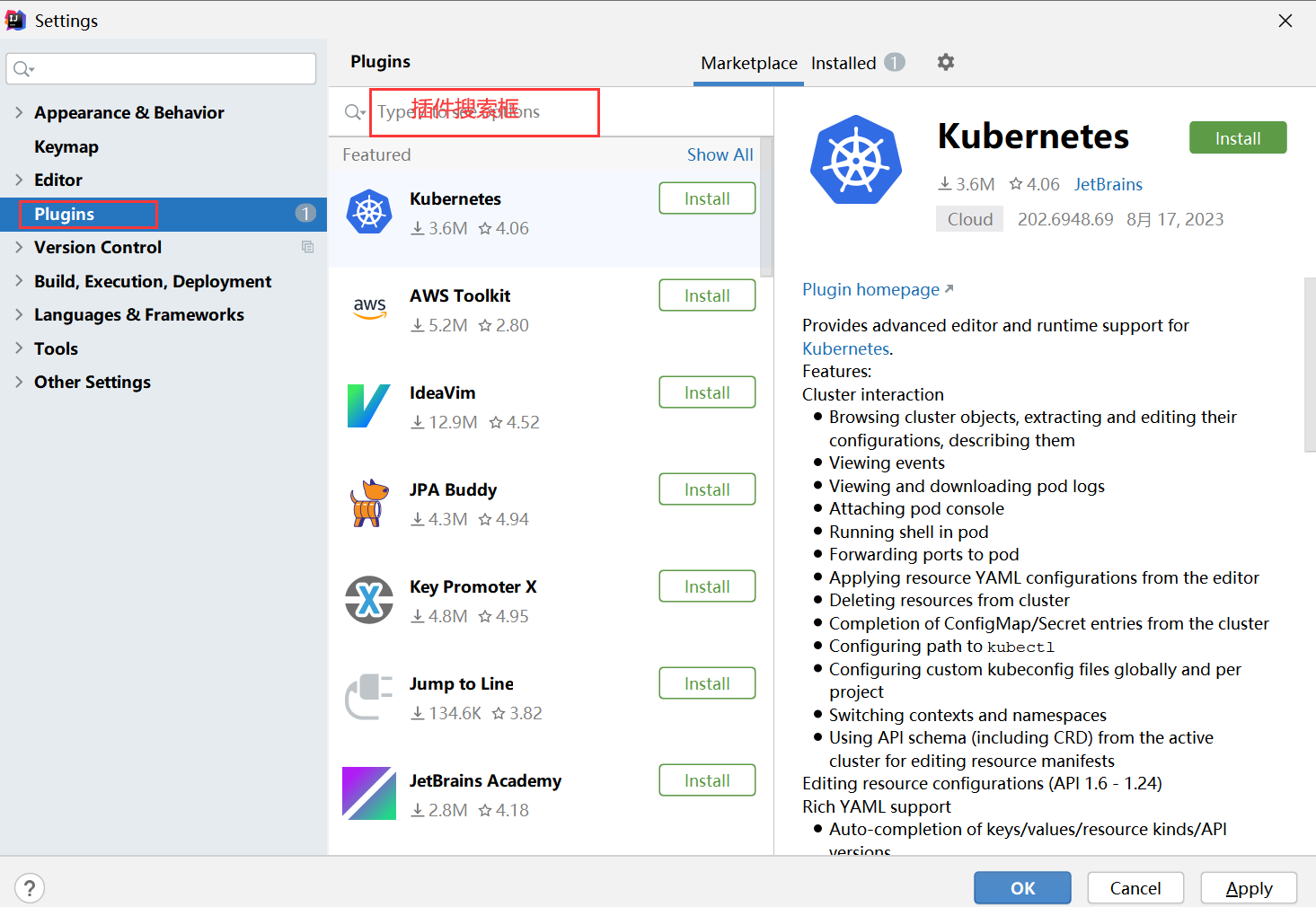
Task: Click the IdeaVim plugin icon
Action: 369,406
